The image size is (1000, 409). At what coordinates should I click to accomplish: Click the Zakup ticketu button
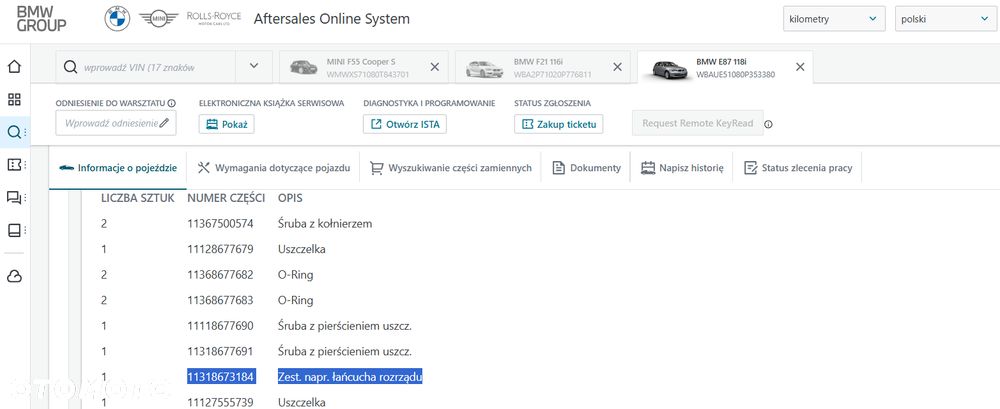pyautogui.click(x=559, y=124)
